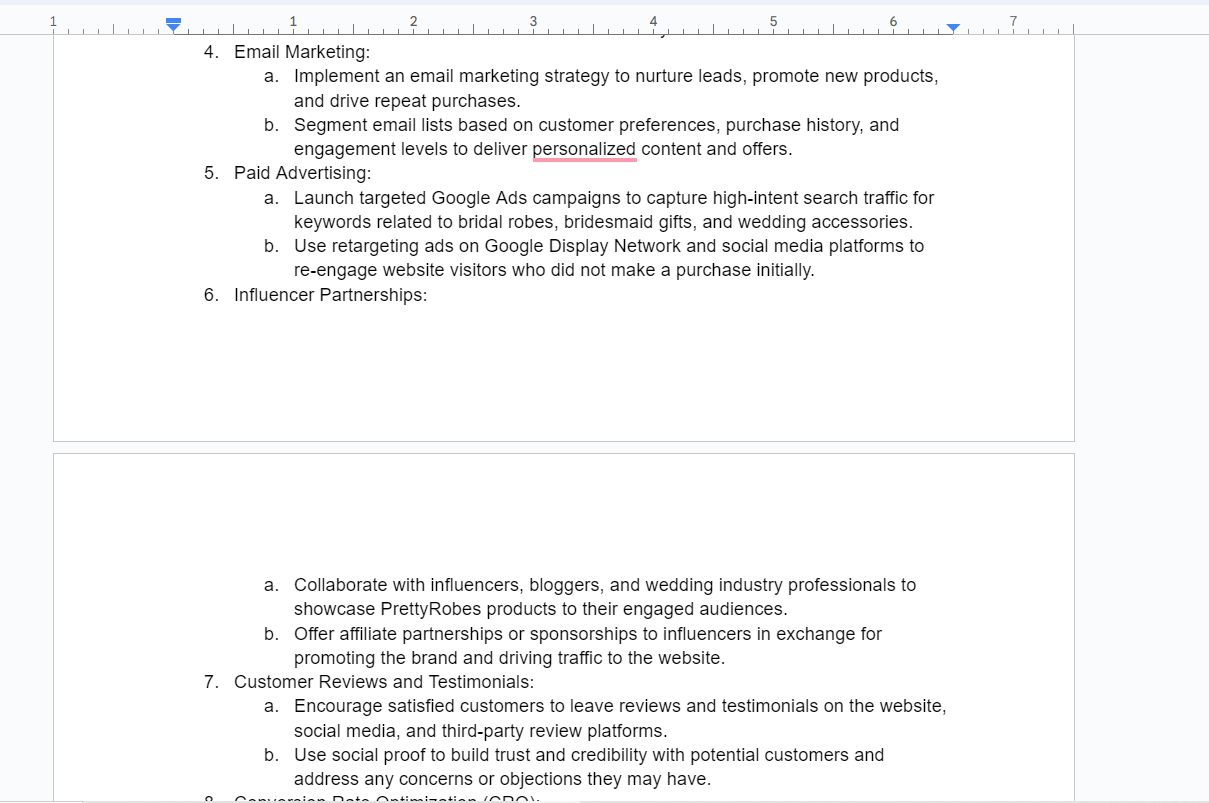
Task: Click the line starting "Collaborate with influencers, bloggers"
Action: click(605, 585)
